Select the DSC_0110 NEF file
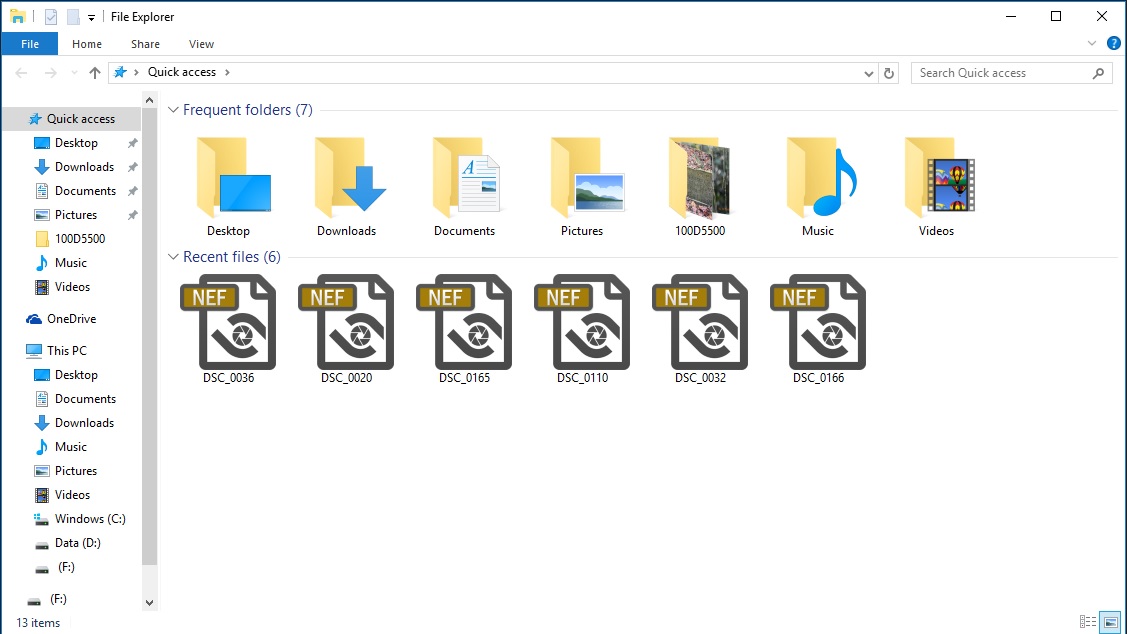This screenshot has width=1127, height=634. 582,329
